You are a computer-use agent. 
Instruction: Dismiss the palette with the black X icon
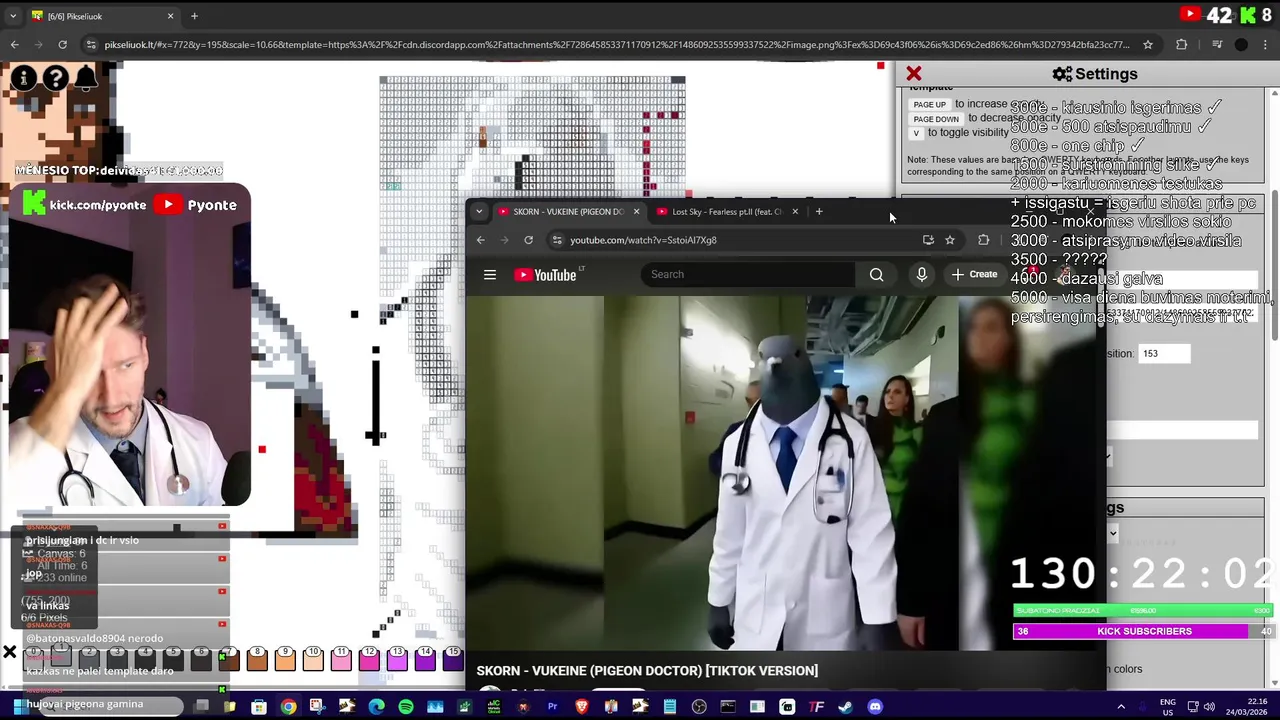coord(9,653)
